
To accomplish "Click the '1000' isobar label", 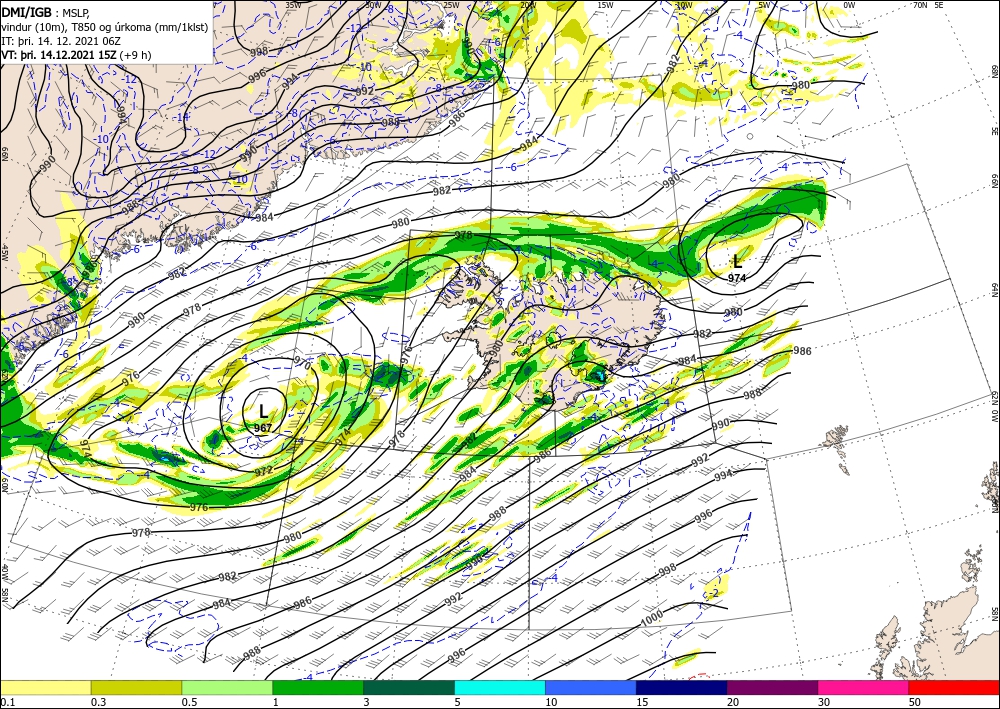I will (x=652, y=617).
